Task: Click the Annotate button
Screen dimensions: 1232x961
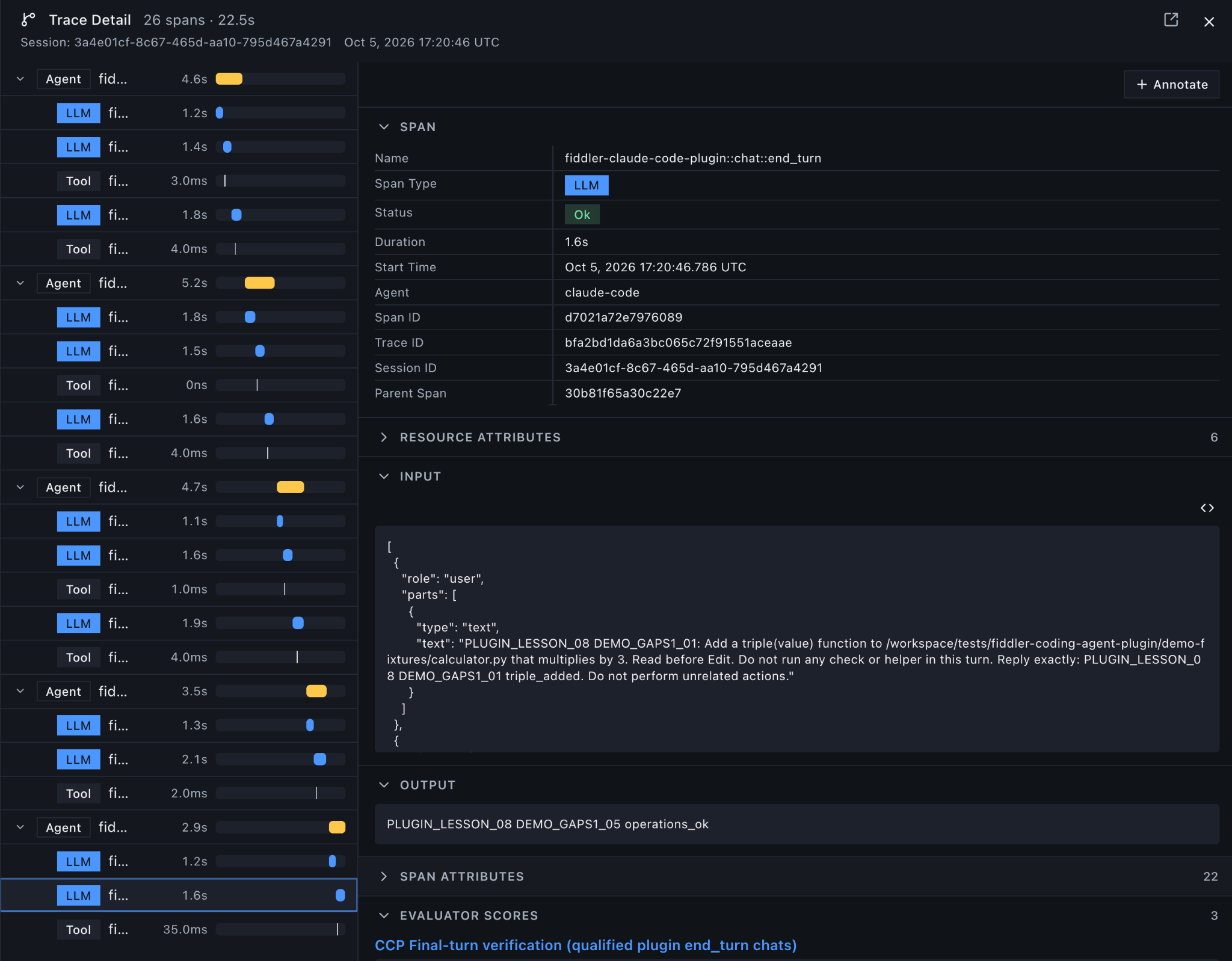Action: [x=1171, y=85]
